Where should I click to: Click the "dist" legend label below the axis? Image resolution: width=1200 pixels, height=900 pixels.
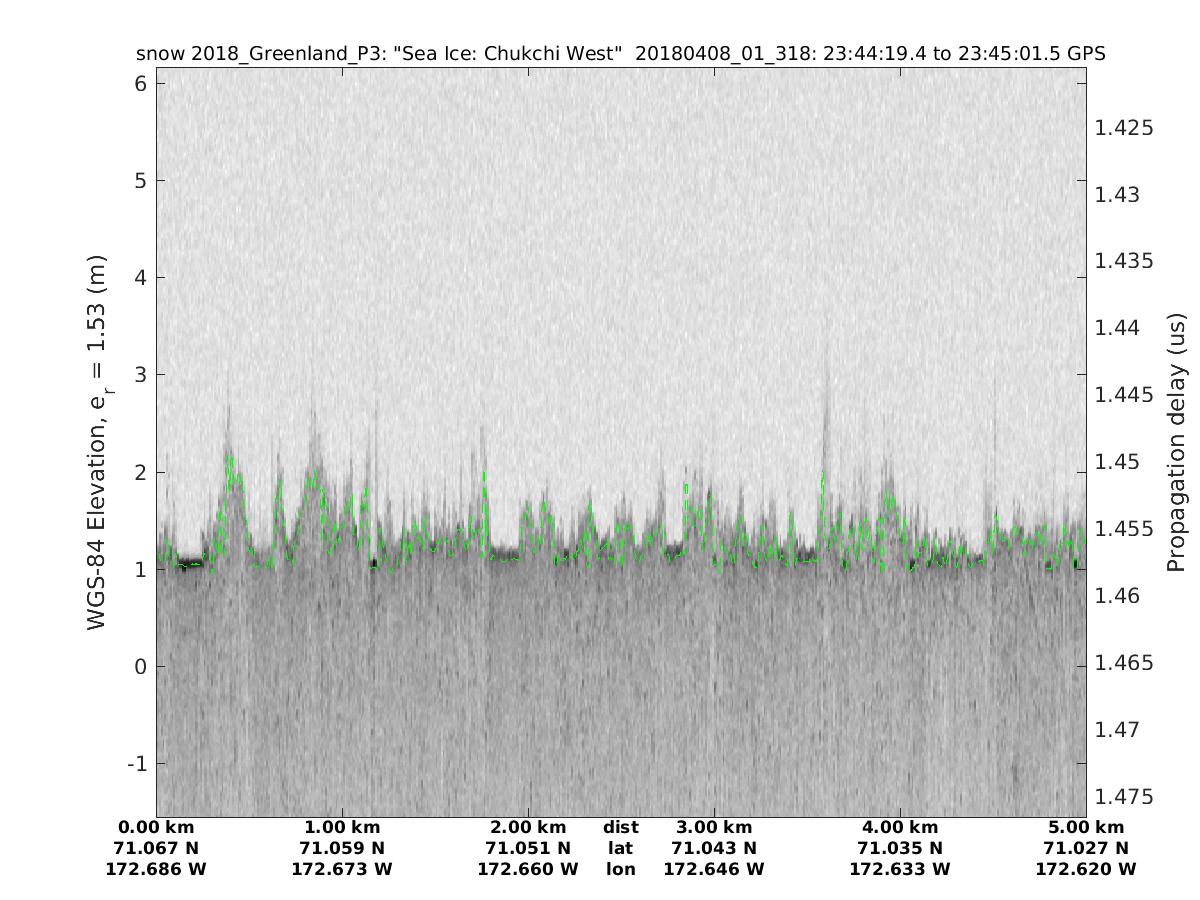[x=621, y=827]
